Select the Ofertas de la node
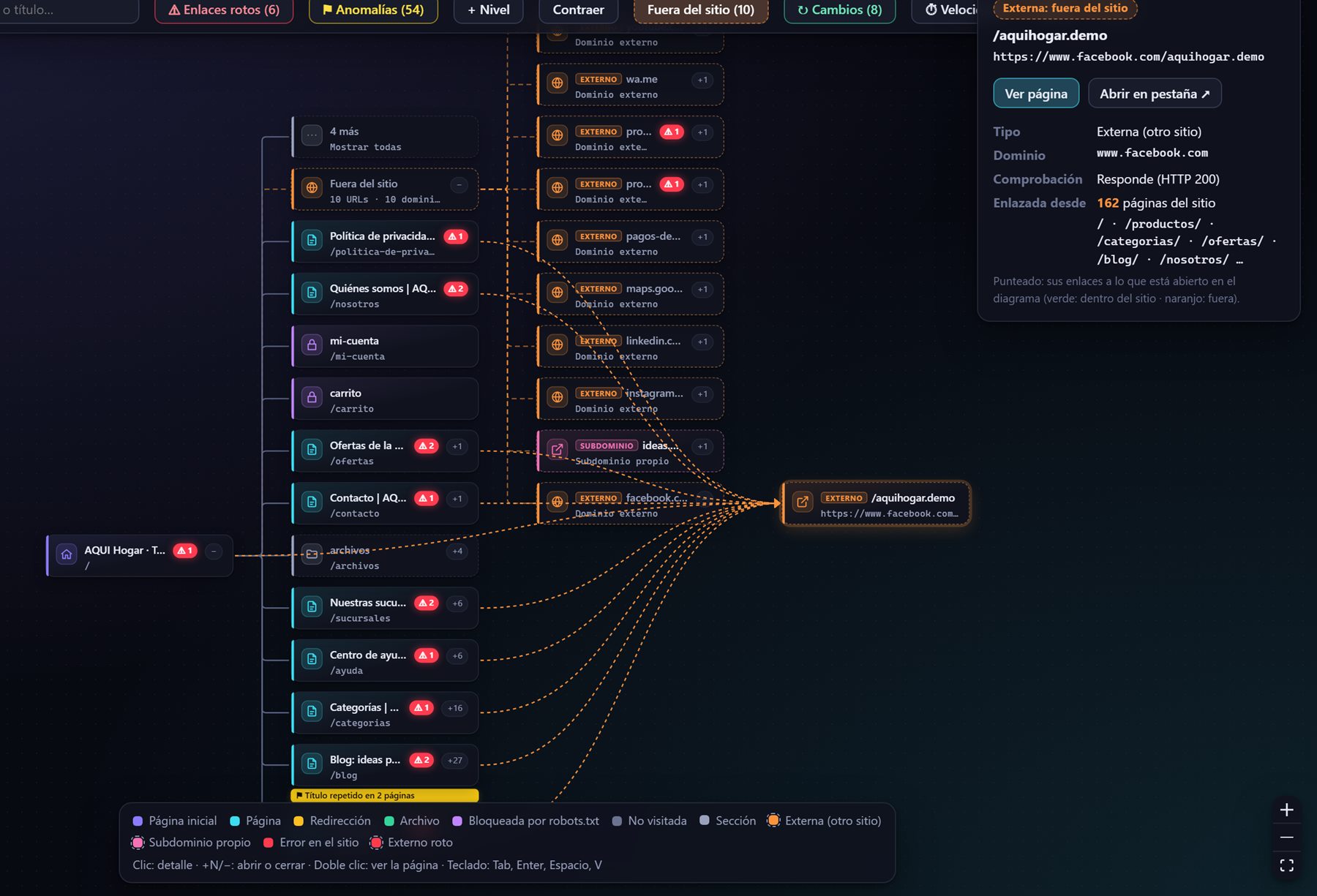1317x896 pixels. [385, 451]
